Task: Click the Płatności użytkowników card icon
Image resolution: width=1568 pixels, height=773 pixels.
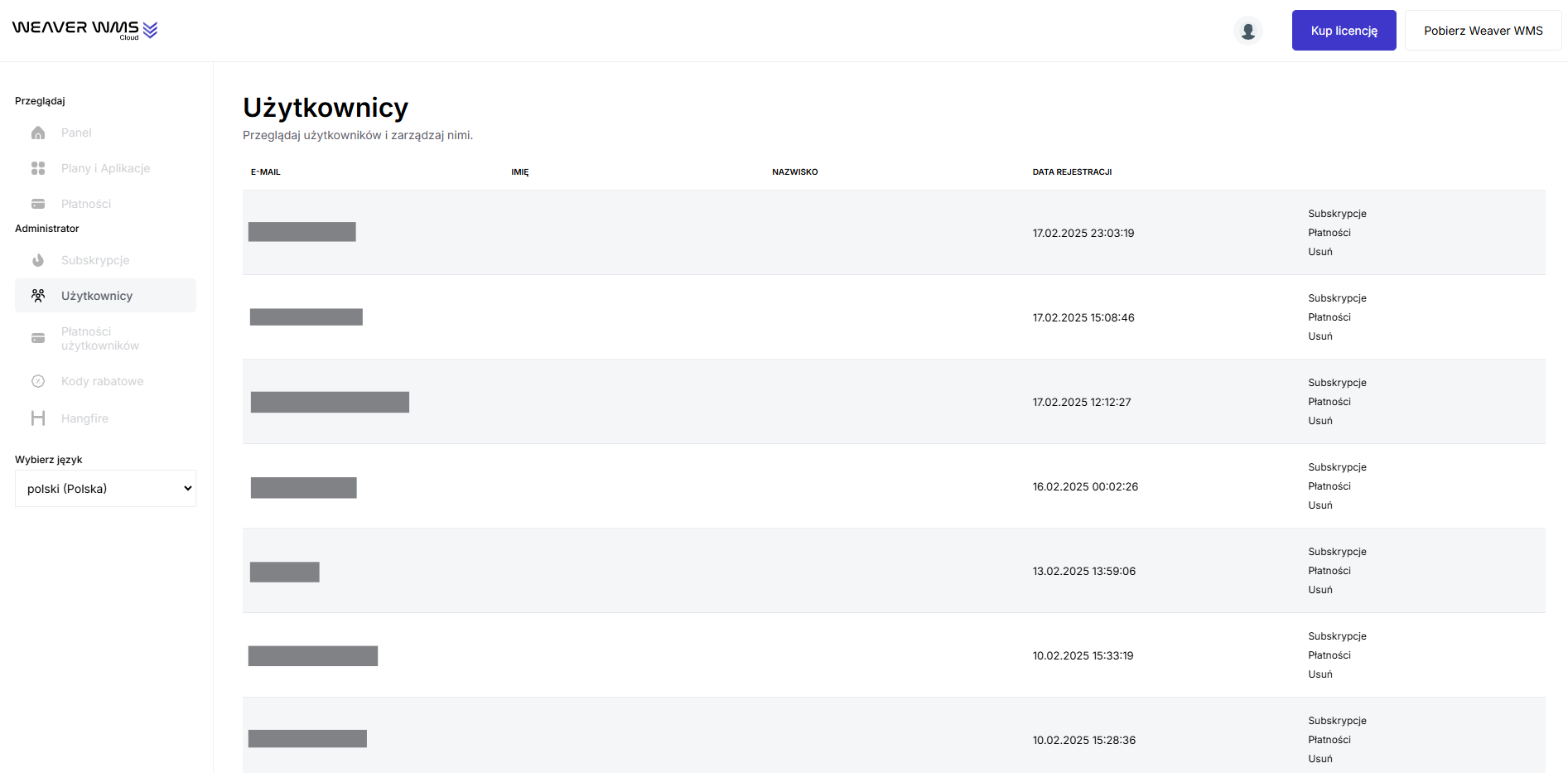Action: point(38,338)
